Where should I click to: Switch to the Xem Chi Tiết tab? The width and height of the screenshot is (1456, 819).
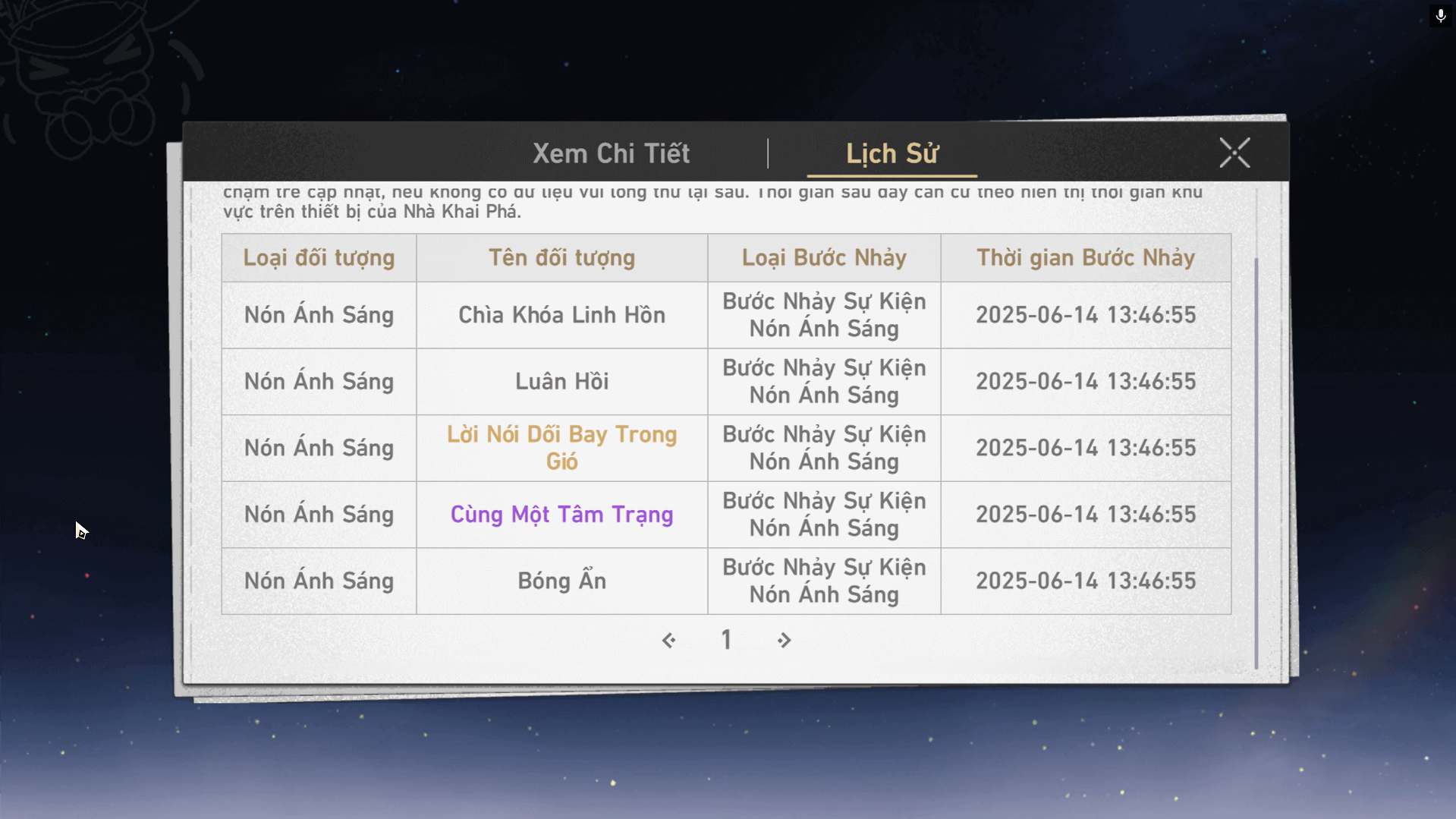tap(611, 153)
